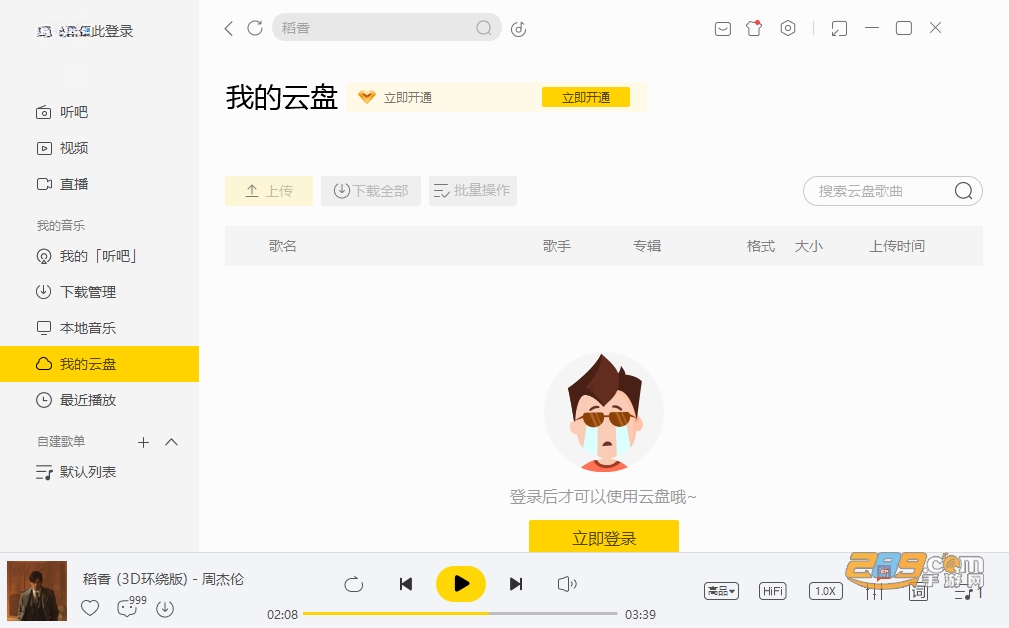Open the 999 comments bubble
The height and width of the screenshot is (628, 1009).
click(131, 605)
